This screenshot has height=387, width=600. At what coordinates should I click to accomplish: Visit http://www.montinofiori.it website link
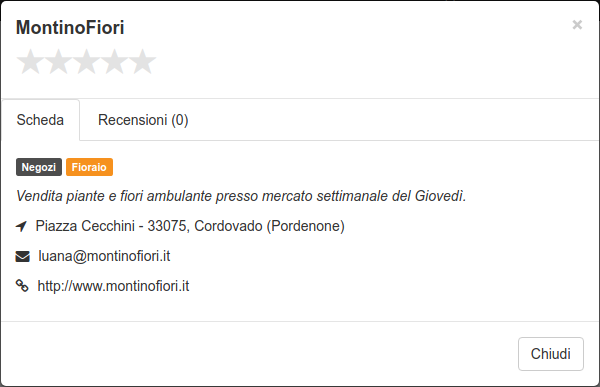113,286
